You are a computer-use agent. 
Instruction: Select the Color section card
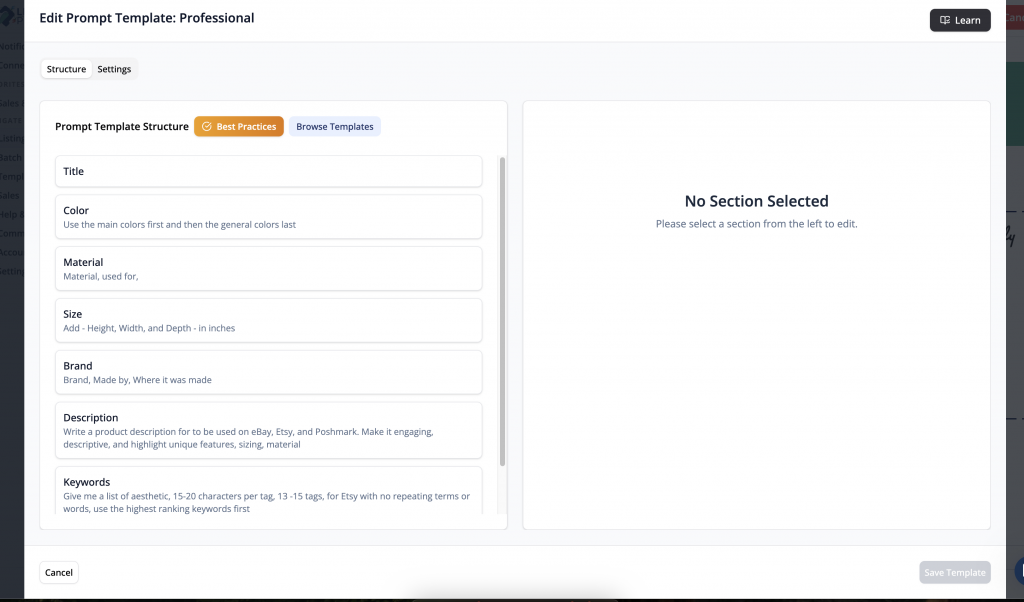click(x=268, y=217)
